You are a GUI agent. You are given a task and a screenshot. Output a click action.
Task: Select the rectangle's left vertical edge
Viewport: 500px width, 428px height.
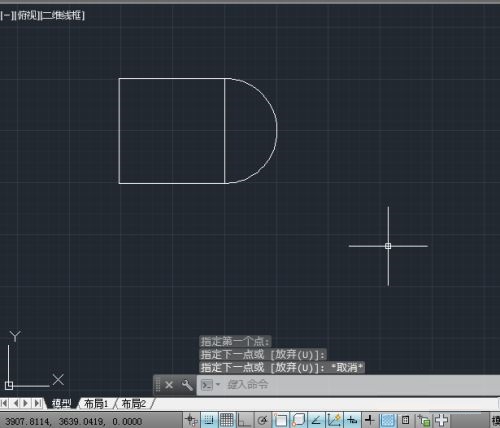tap(119, 131)
